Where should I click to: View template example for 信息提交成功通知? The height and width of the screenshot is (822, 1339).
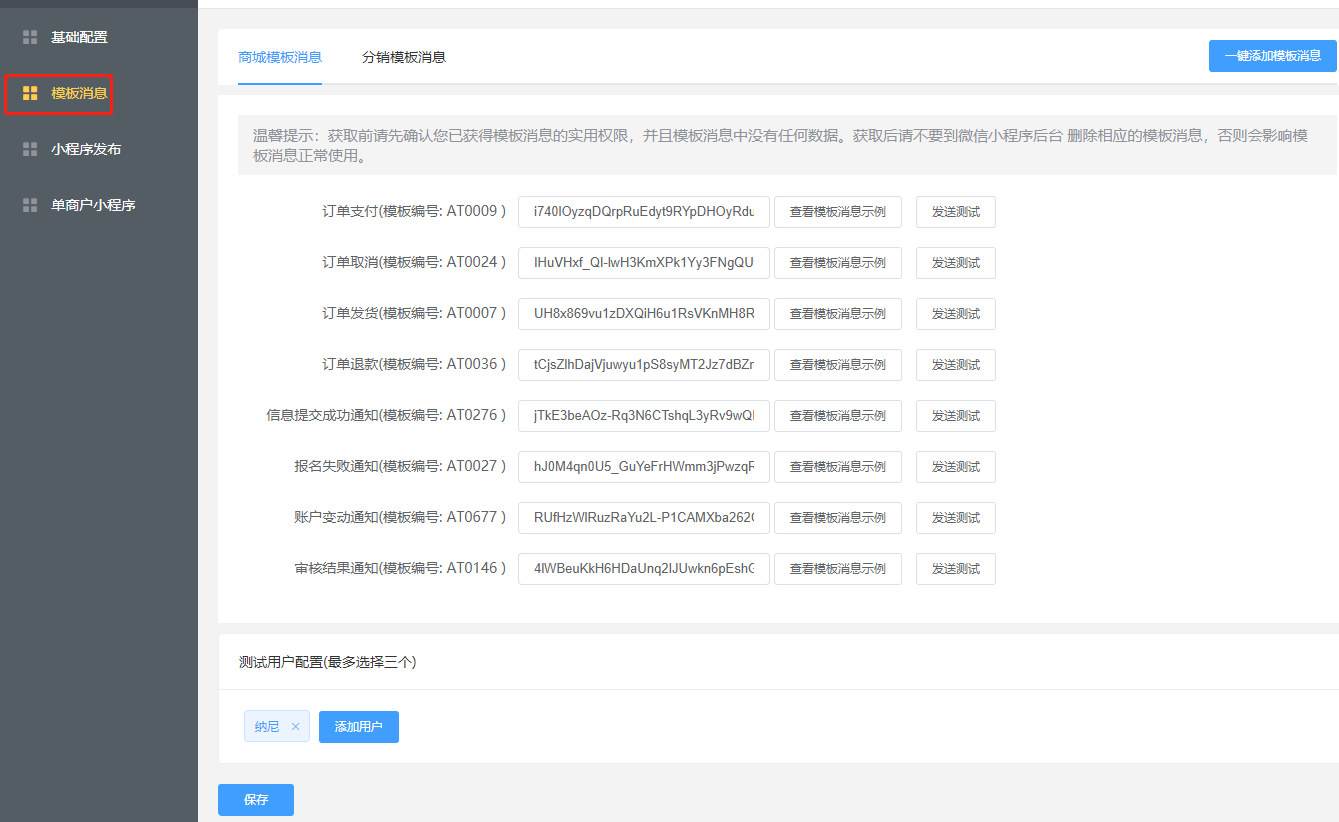[838, 416]
